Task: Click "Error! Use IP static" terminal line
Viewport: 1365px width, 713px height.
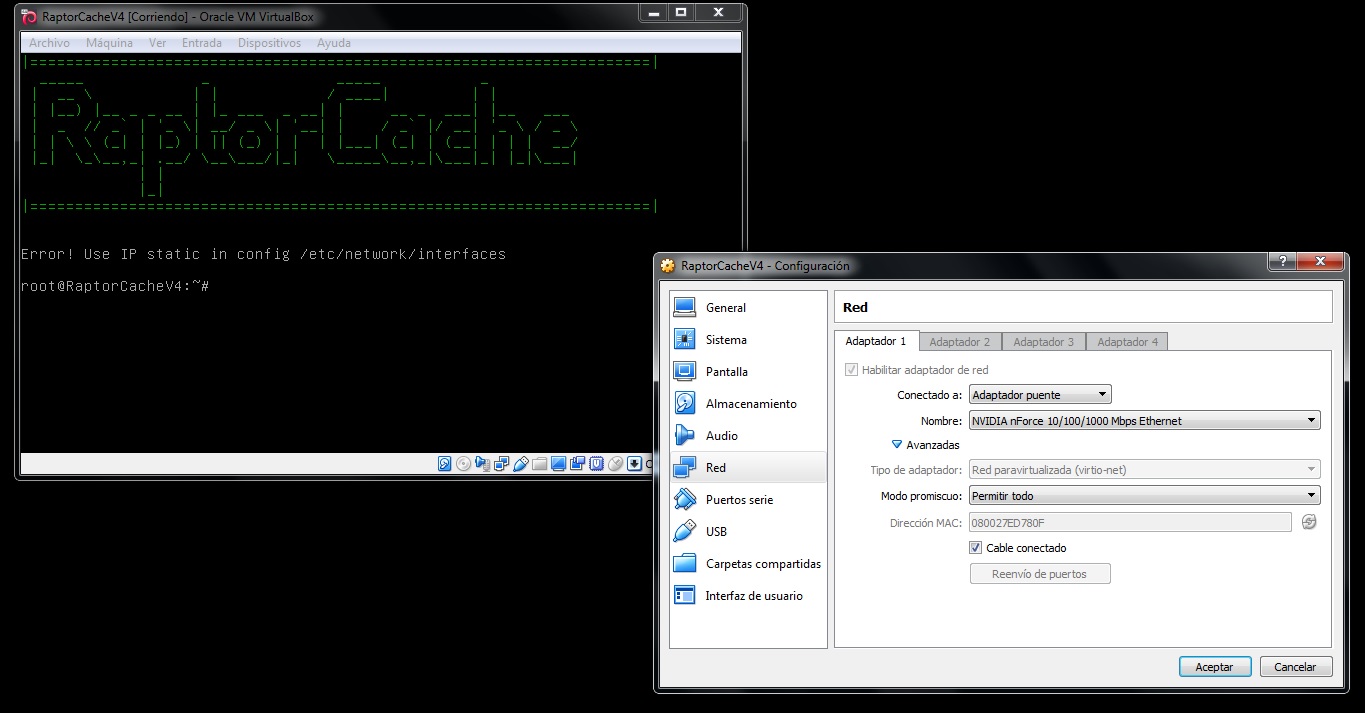Action: 263,254
